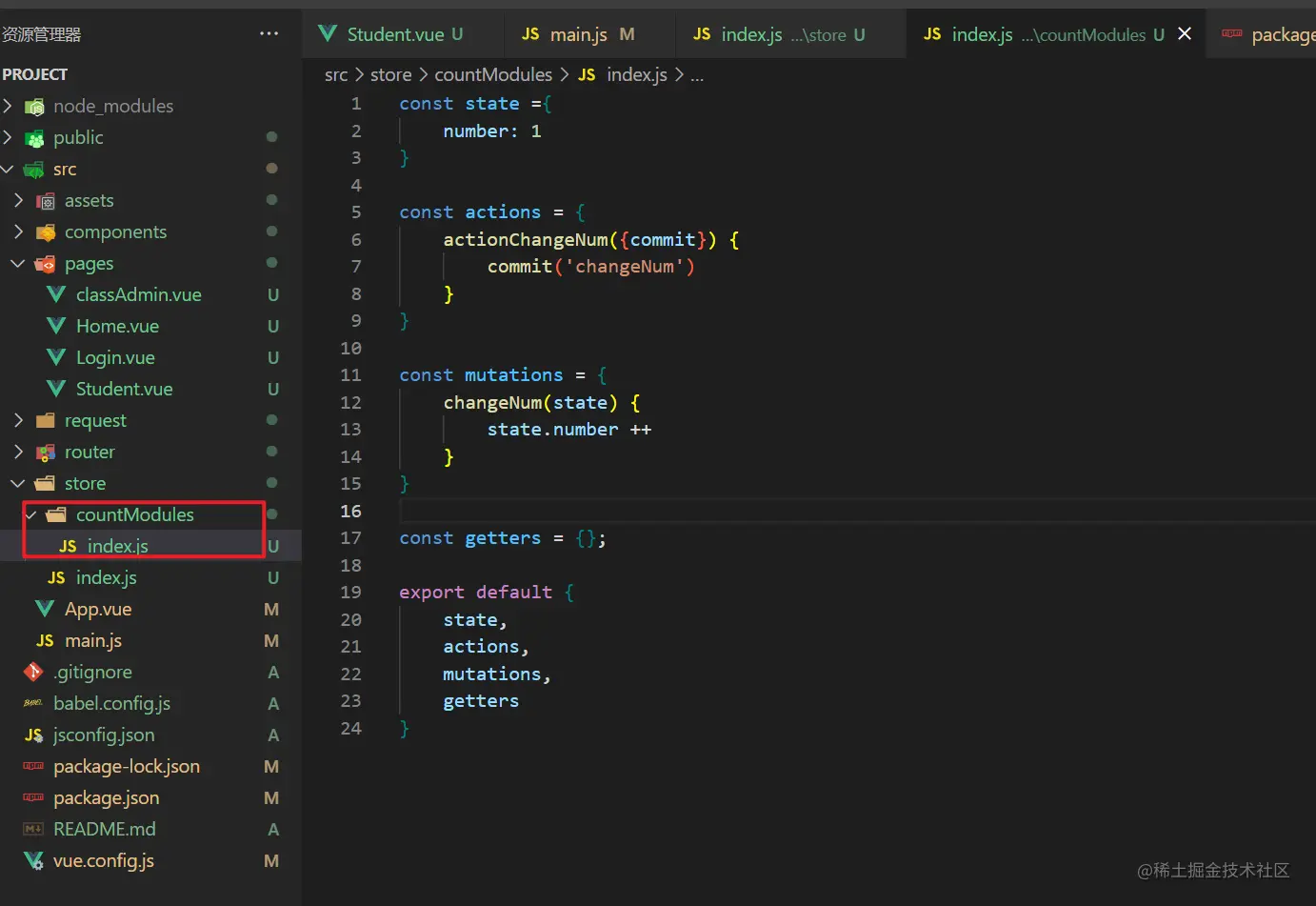Click the JS icon beside main.js in tree
The image size is (1316, 906).
[x=45, y=640]
